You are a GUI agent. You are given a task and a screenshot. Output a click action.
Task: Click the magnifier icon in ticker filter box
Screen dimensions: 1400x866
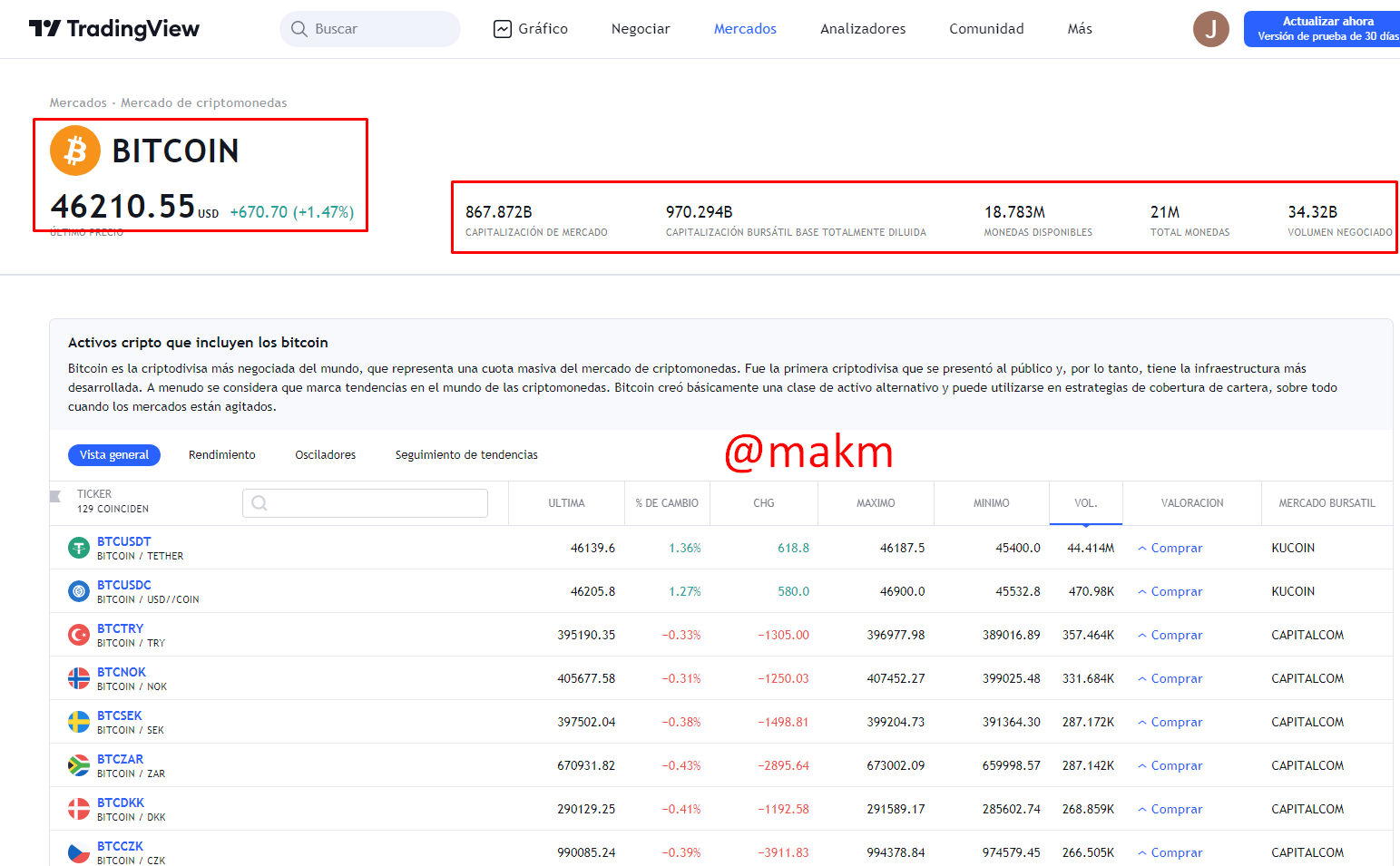tap(259, 503)
